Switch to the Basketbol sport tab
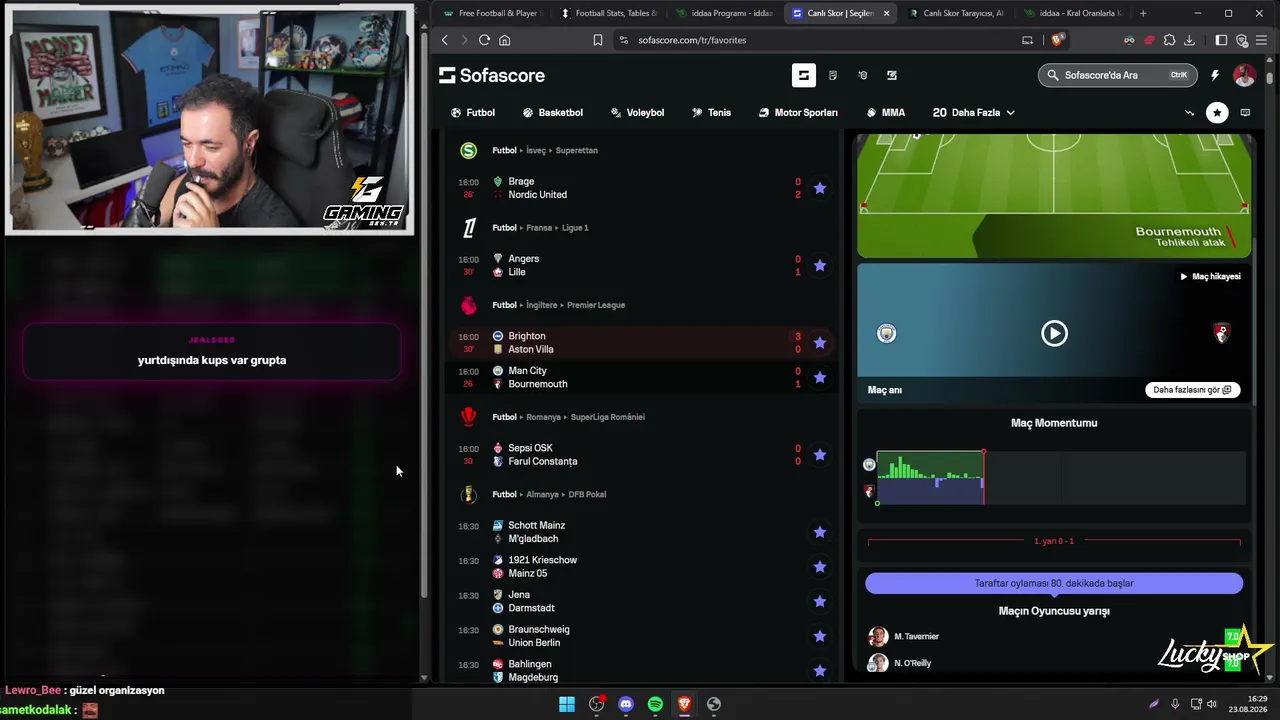The width and height of the screenshot is (1280, 720). [x=553, y=113]
